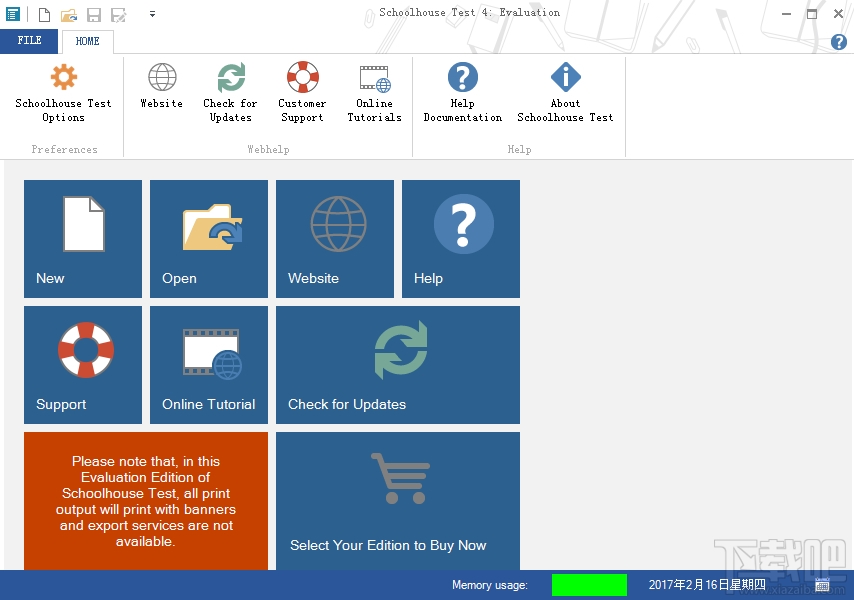Click the Open tile
Image resolution: width=854 pixels, height=600 pixels.
click(209, 239)
